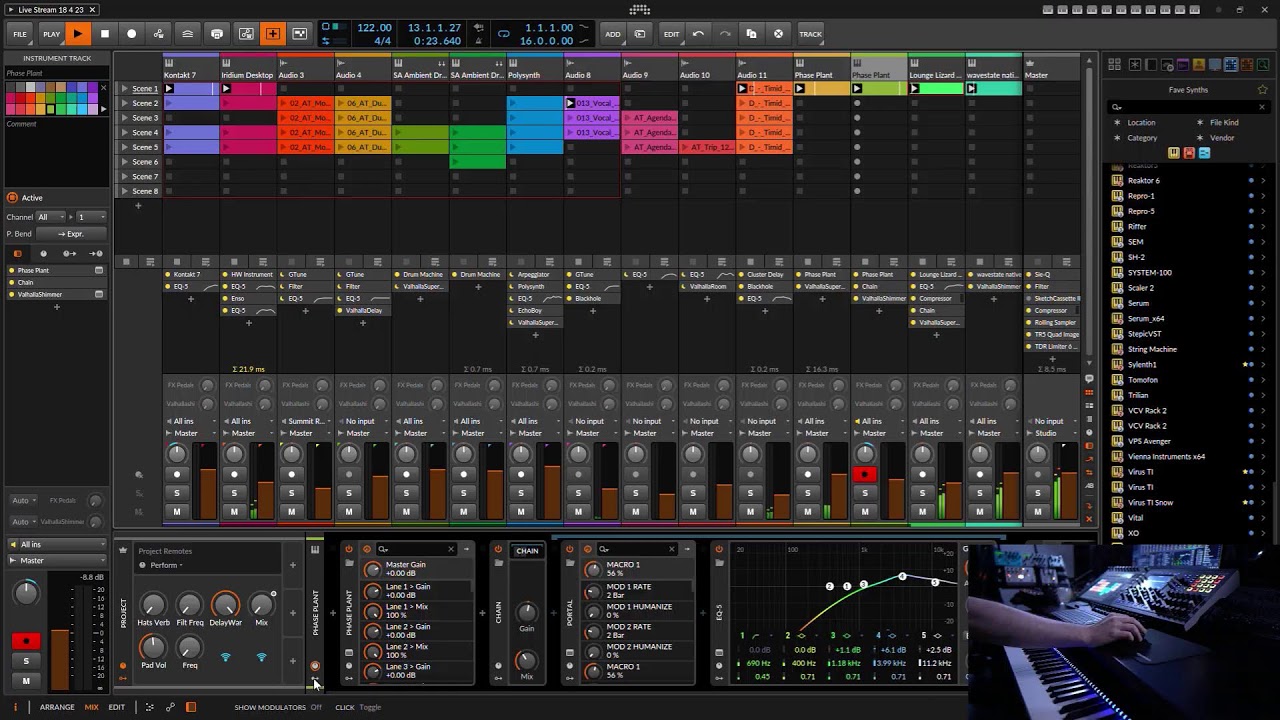Screen dimensions: 1280x720
Task: Click the red record arm button in inspector
Action: 26,641
